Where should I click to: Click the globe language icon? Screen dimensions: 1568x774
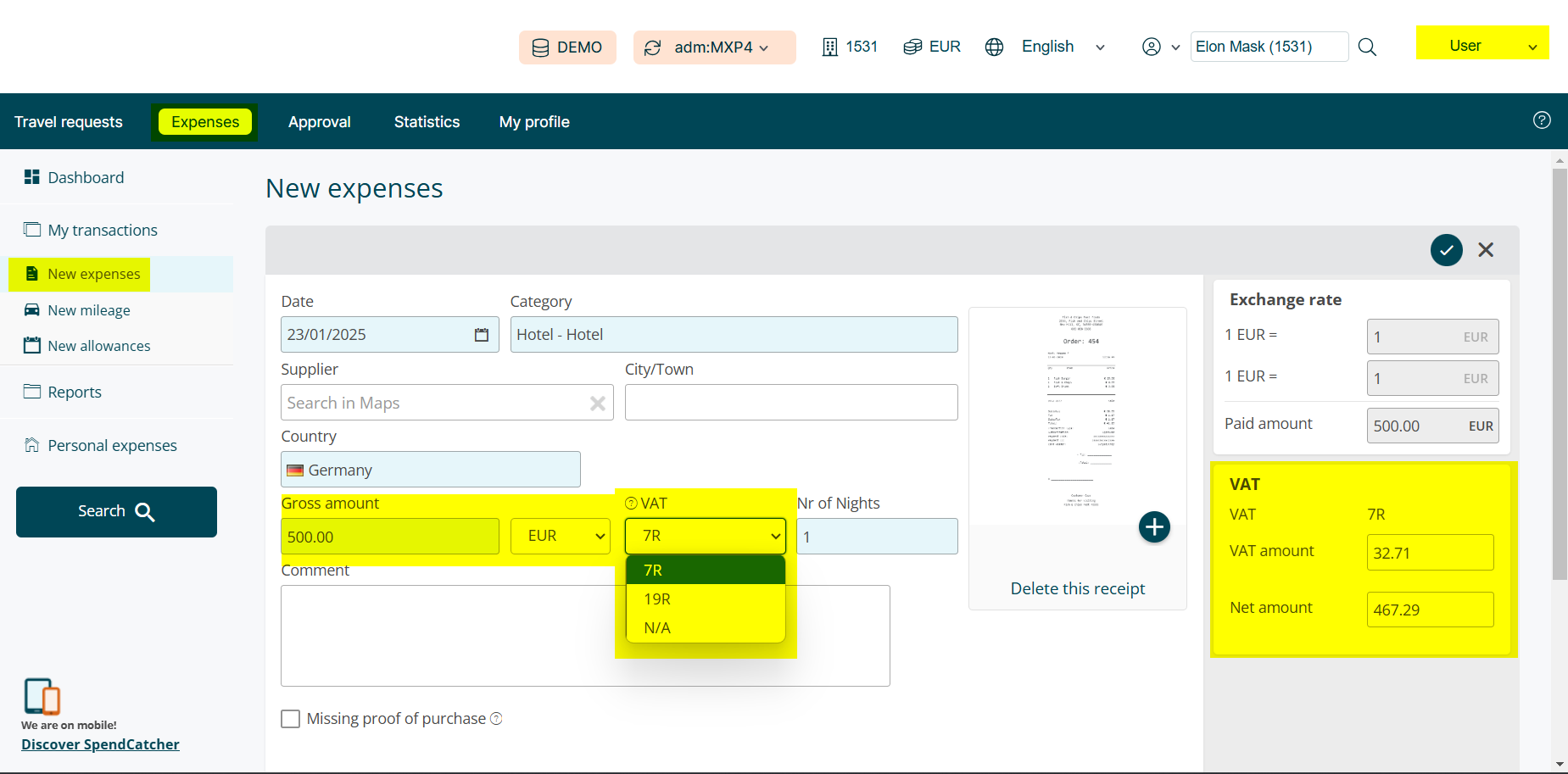pyautogui.click(x=994, y=47)
